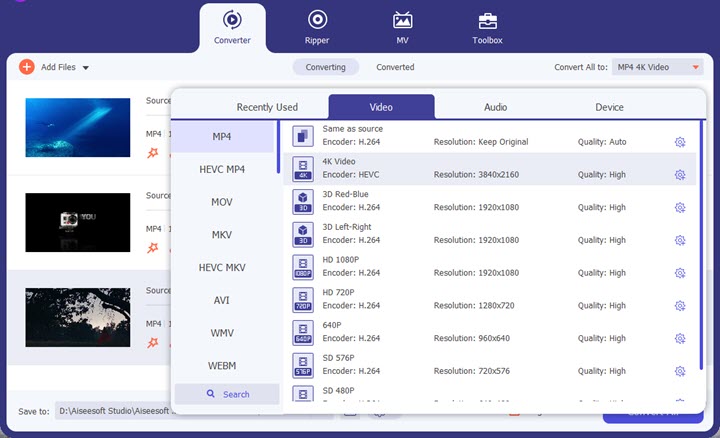Expand the Add Files dropdown arrow
The width and height of the screenshot is (720, 438).
pyautogui.click(x=86, y=68)
